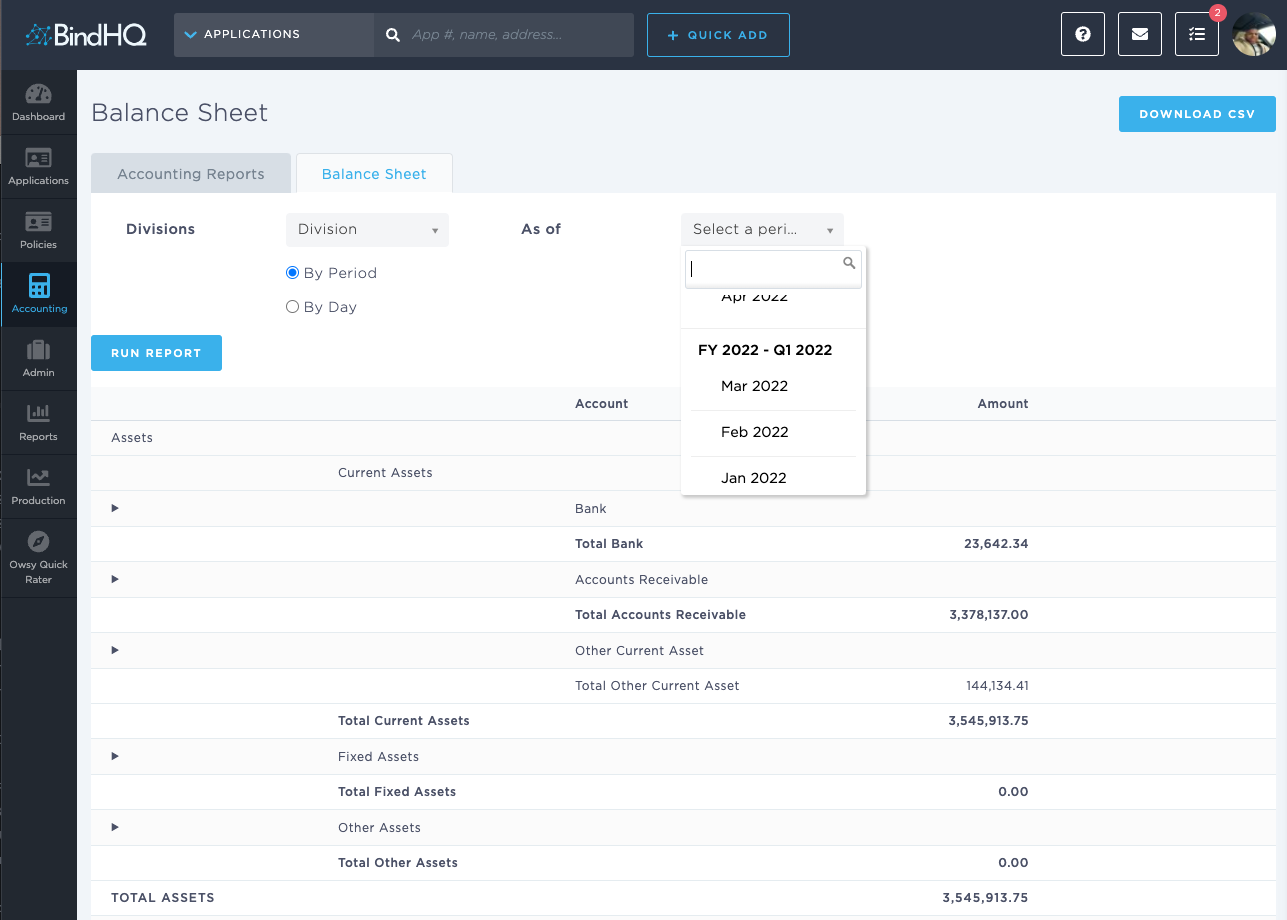
Task: Switch to the Accounting Reports tab
Action: [191, 174]
